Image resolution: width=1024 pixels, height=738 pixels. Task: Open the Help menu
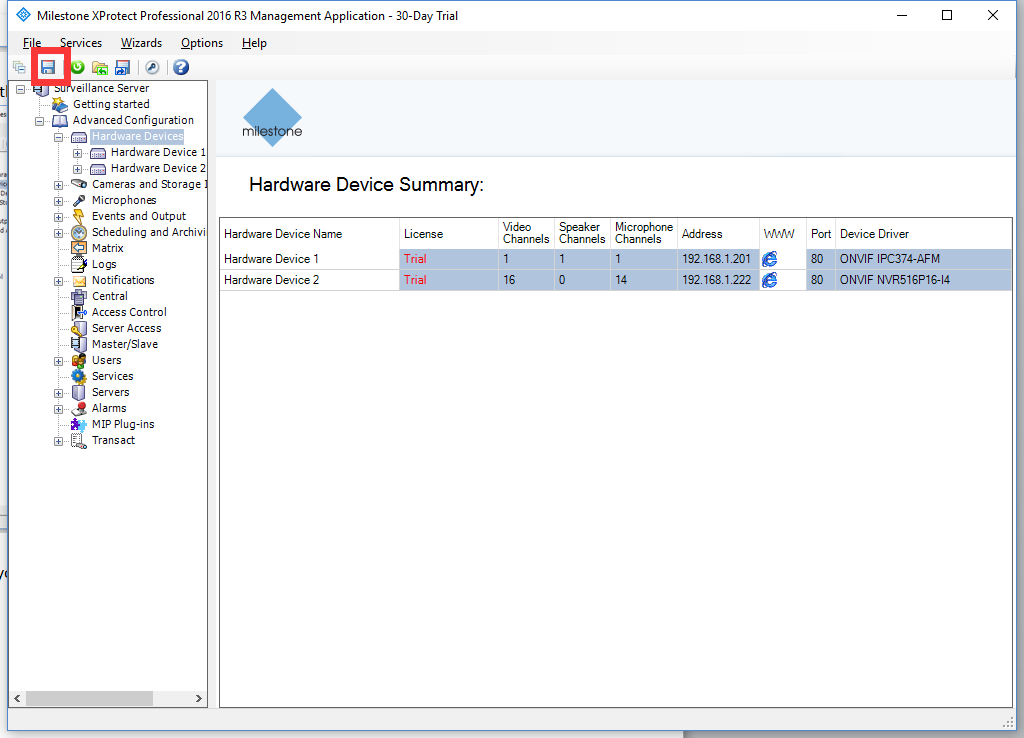[254, 43]
